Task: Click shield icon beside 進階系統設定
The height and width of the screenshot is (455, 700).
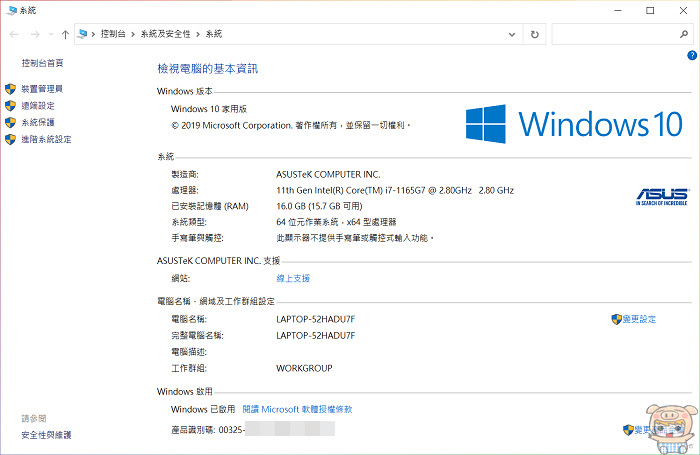Action: click(10, 139)
